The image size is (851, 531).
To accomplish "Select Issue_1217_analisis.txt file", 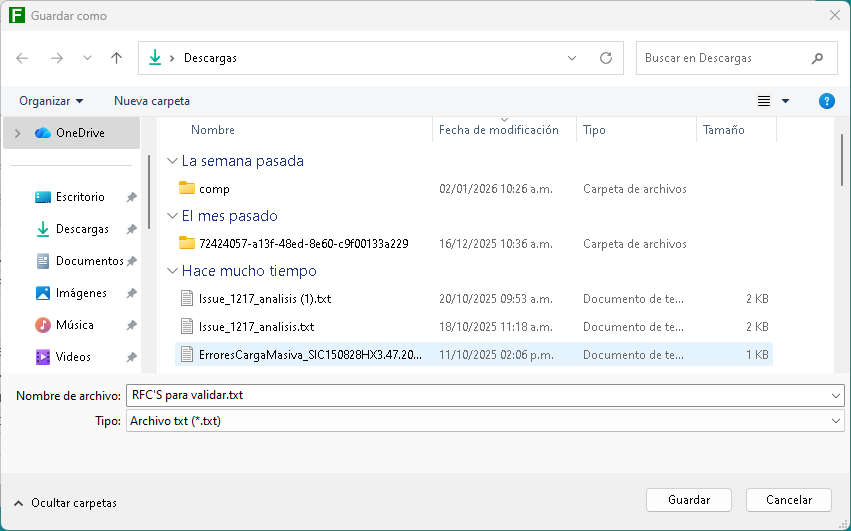I will click(x=256, y=327).
